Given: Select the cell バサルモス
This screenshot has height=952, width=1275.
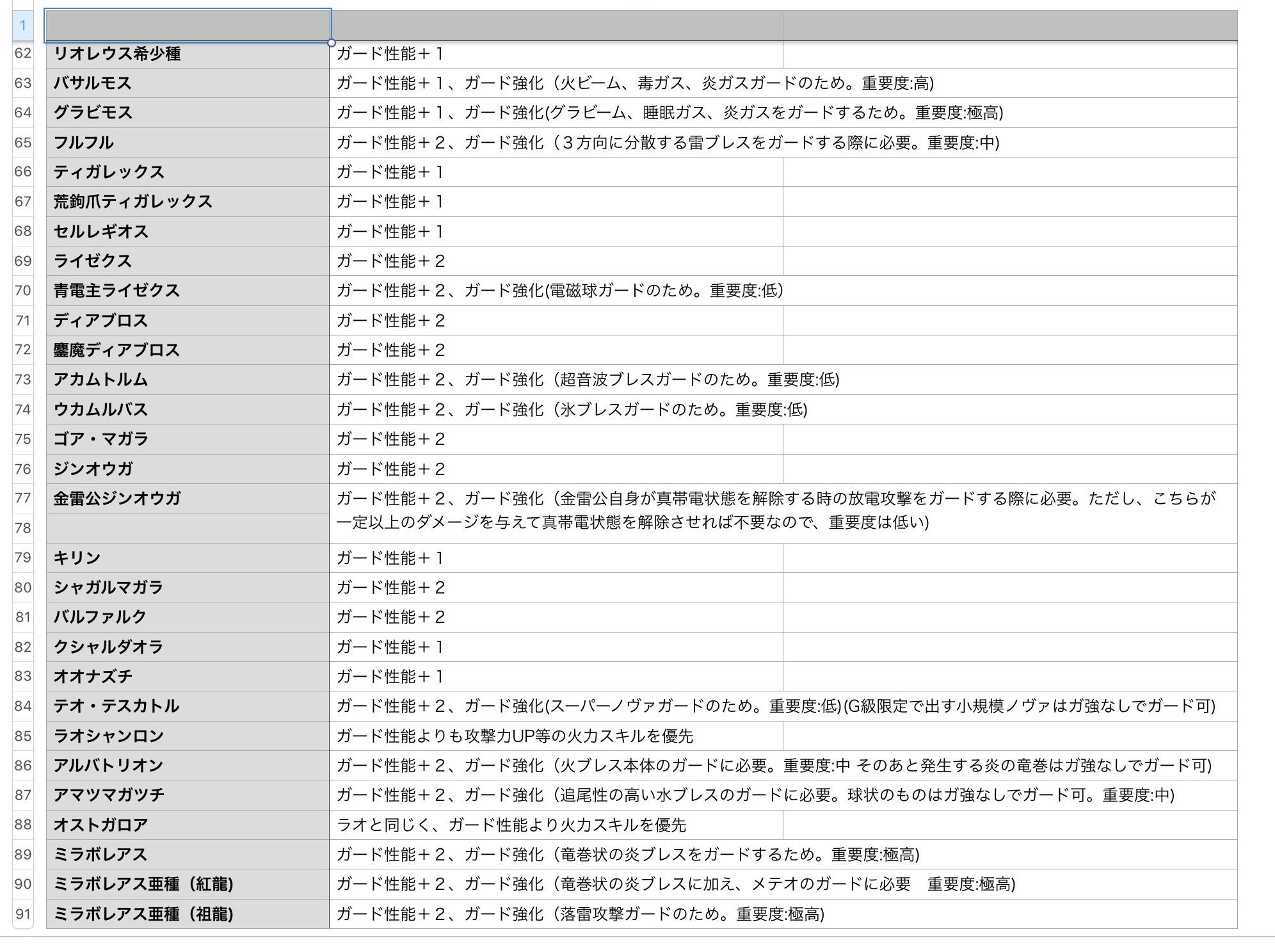Looking at the screenshot, I should pos(188,83).
